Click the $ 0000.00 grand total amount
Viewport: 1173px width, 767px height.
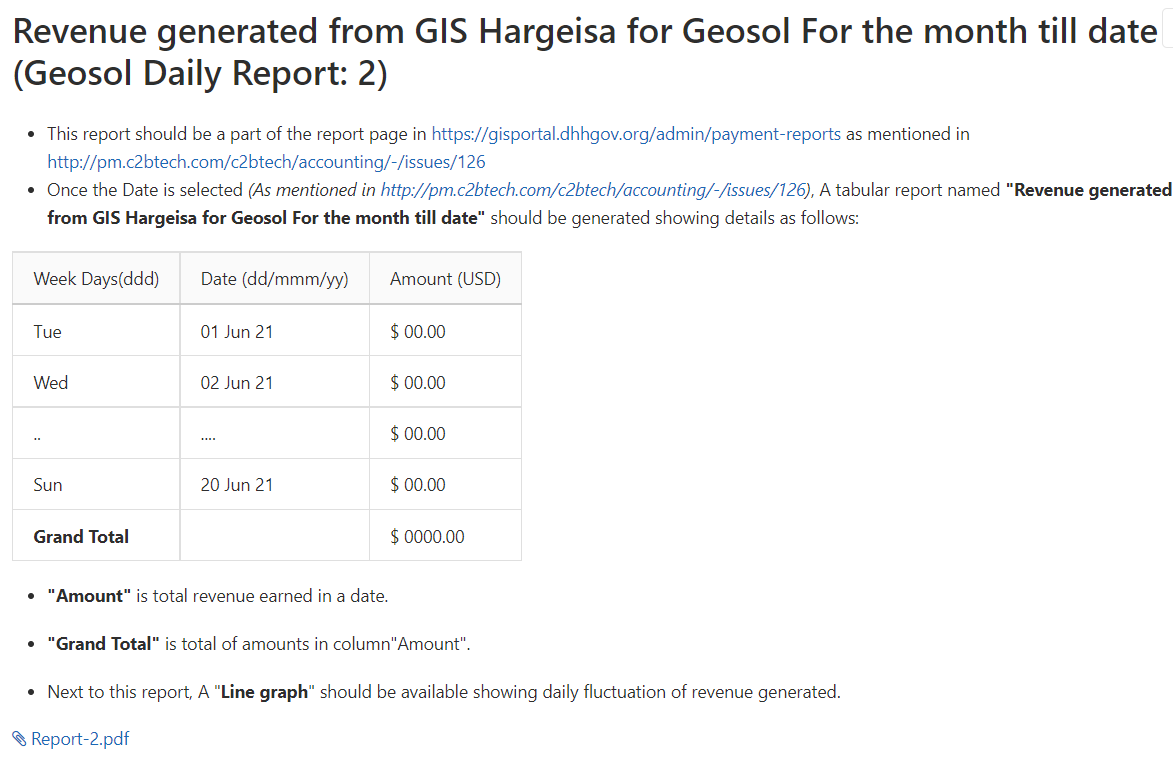[427, 537]
